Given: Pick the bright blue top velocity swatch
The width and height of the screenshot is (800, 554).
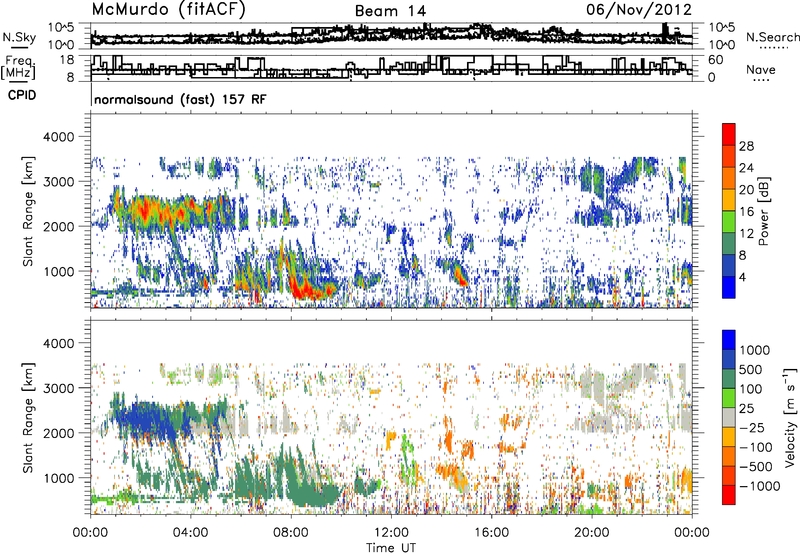Looking at the screenshot, I should coord(729,340).
